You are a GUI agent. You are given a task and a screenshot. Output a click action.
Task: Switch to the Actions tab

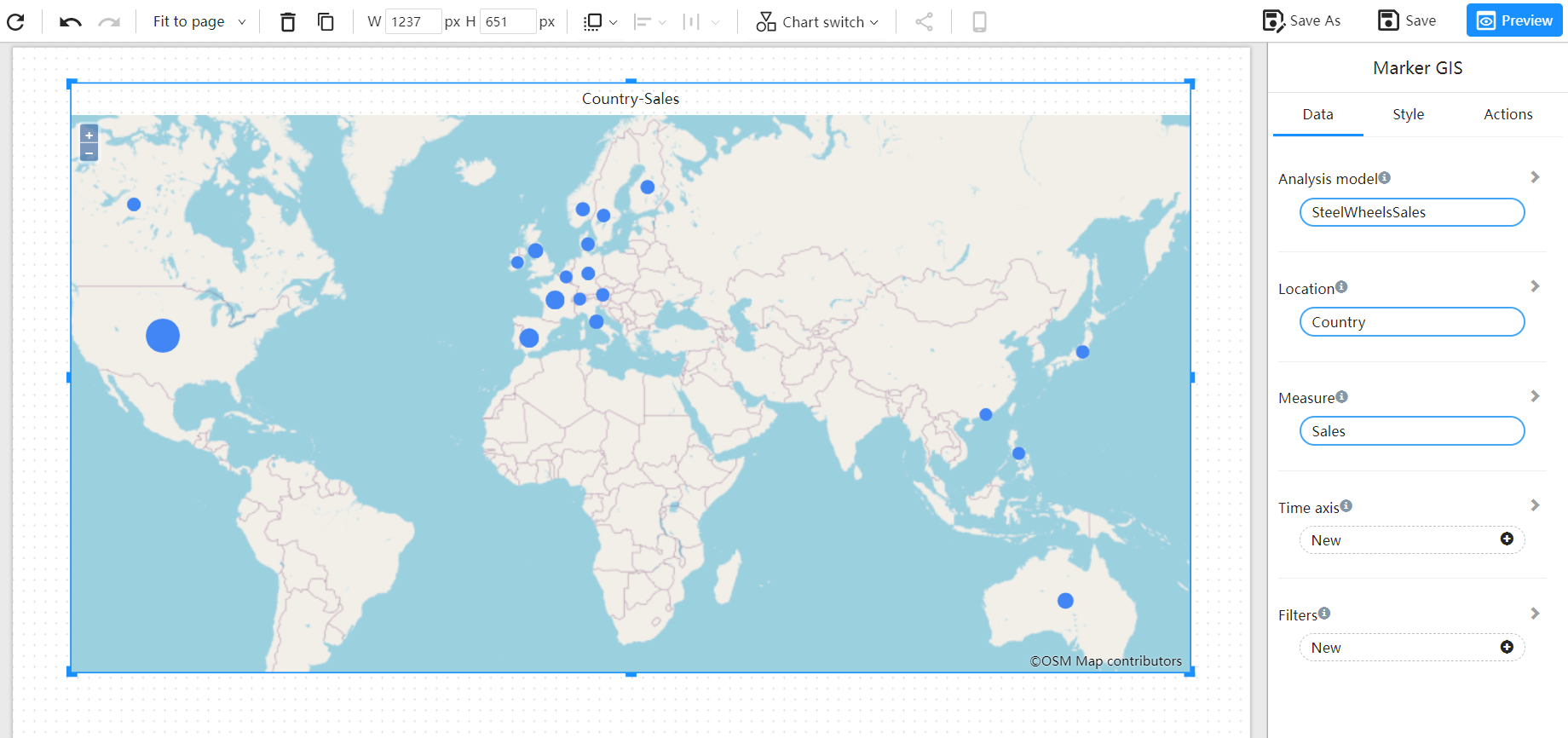(x=1507, y=114)
